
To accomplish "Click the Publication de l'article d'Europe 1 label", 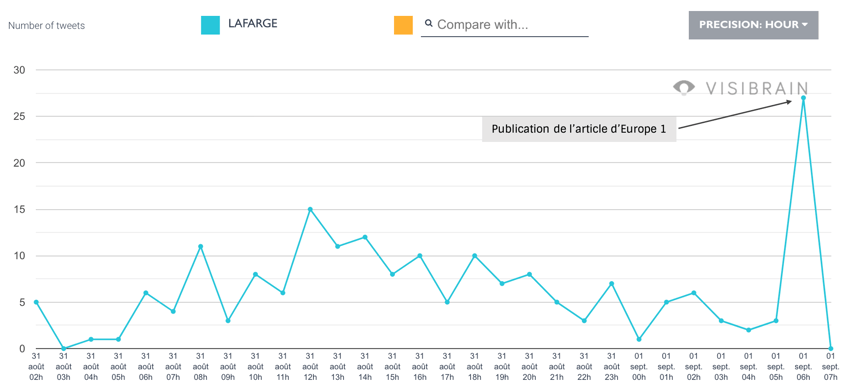I will click(579, 130).
